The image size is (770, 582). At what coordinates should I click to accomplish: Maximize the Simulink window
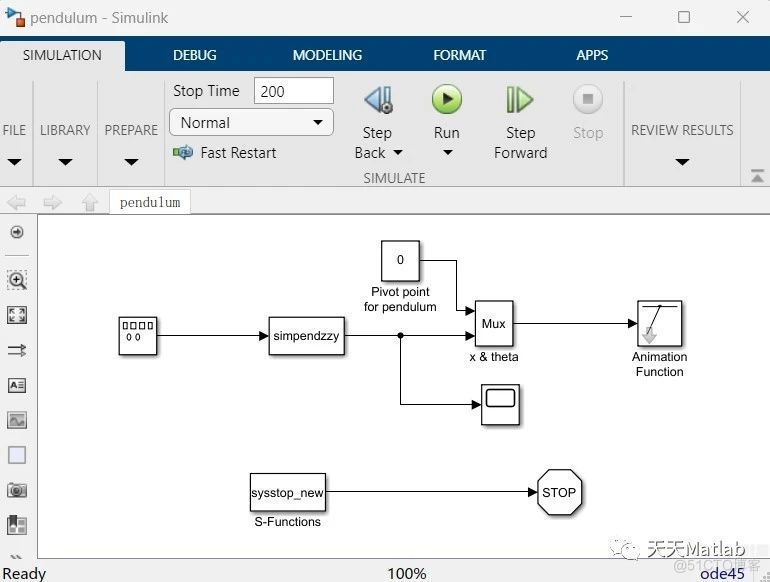pyautogui.click(x=684, y=17)
